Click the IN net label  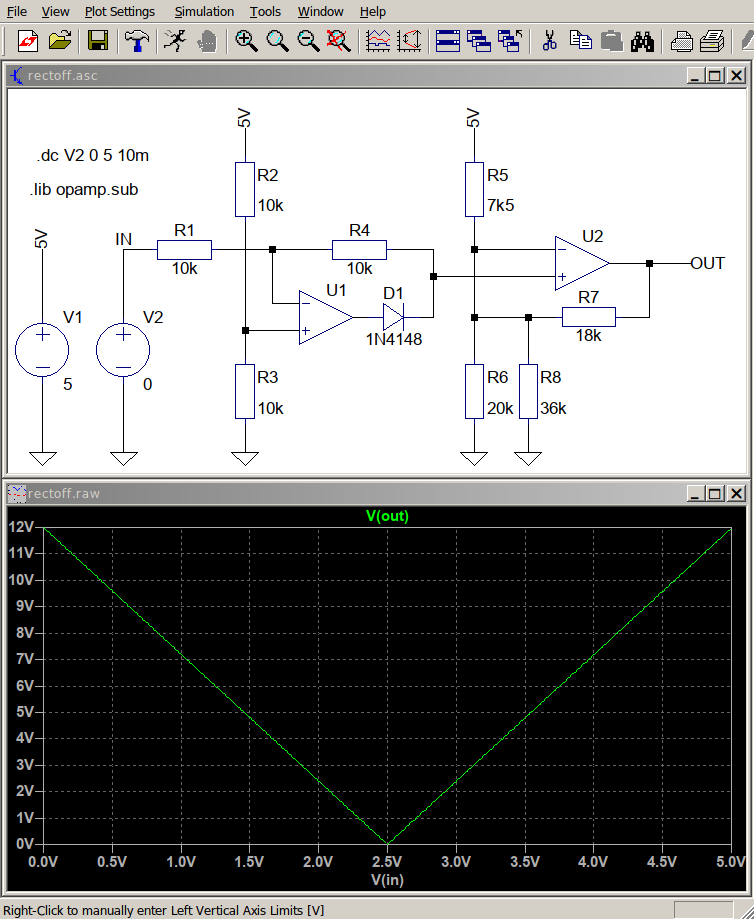point(124,239)
